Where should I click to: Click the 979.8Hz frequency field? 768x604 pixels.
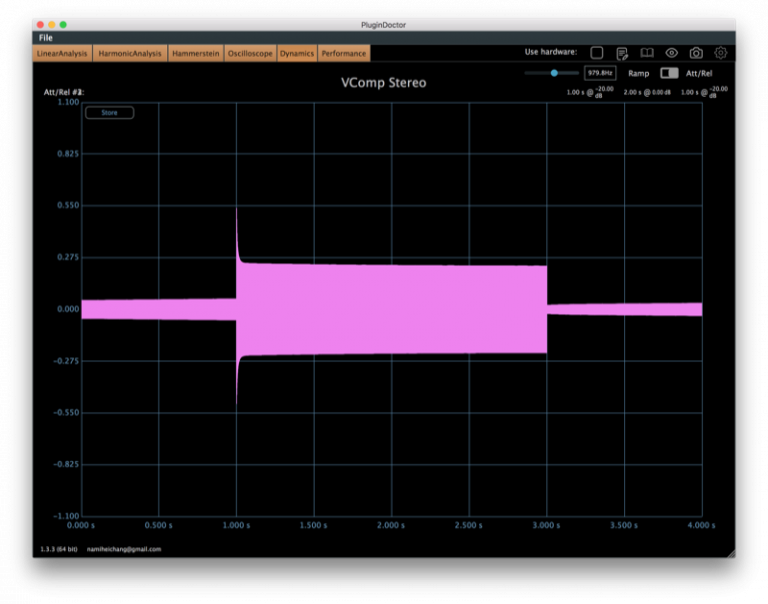600,73
